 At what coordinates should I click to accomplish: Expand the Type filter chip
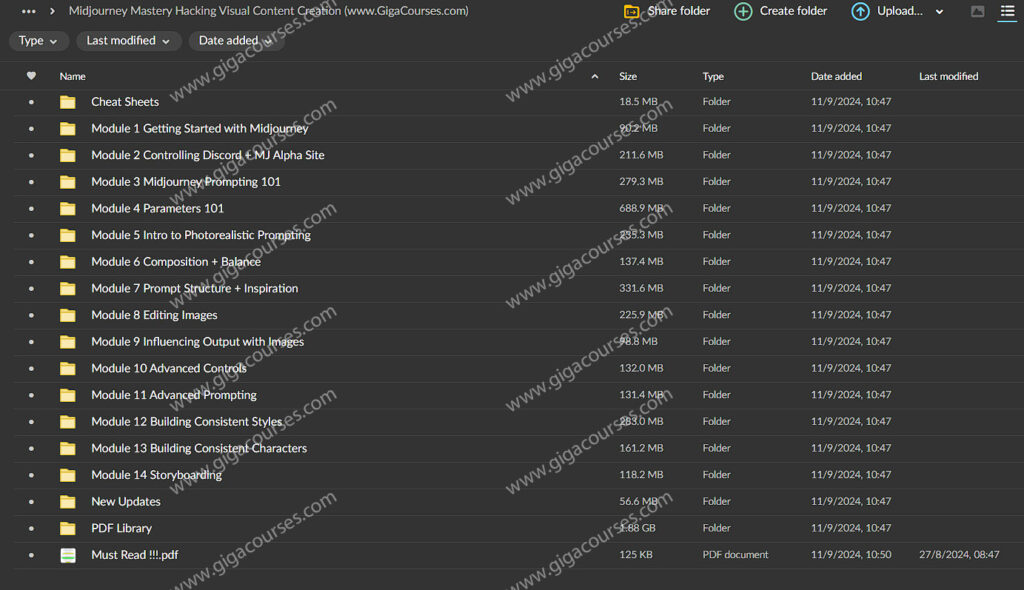point(39,41)
